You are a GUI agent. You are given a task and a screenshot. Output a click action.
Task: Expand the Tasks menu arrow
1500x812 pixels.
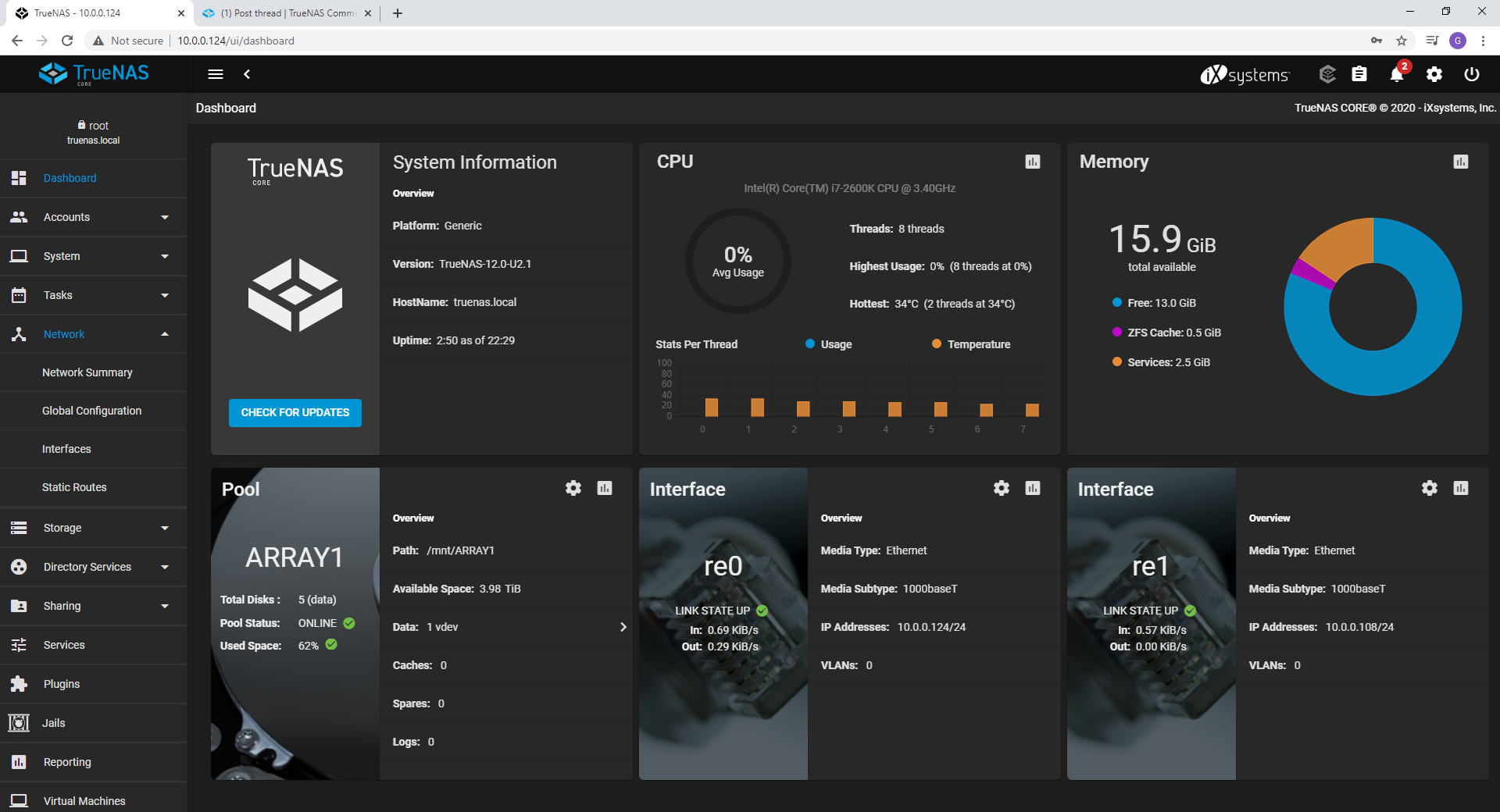[x=165, y=295]
